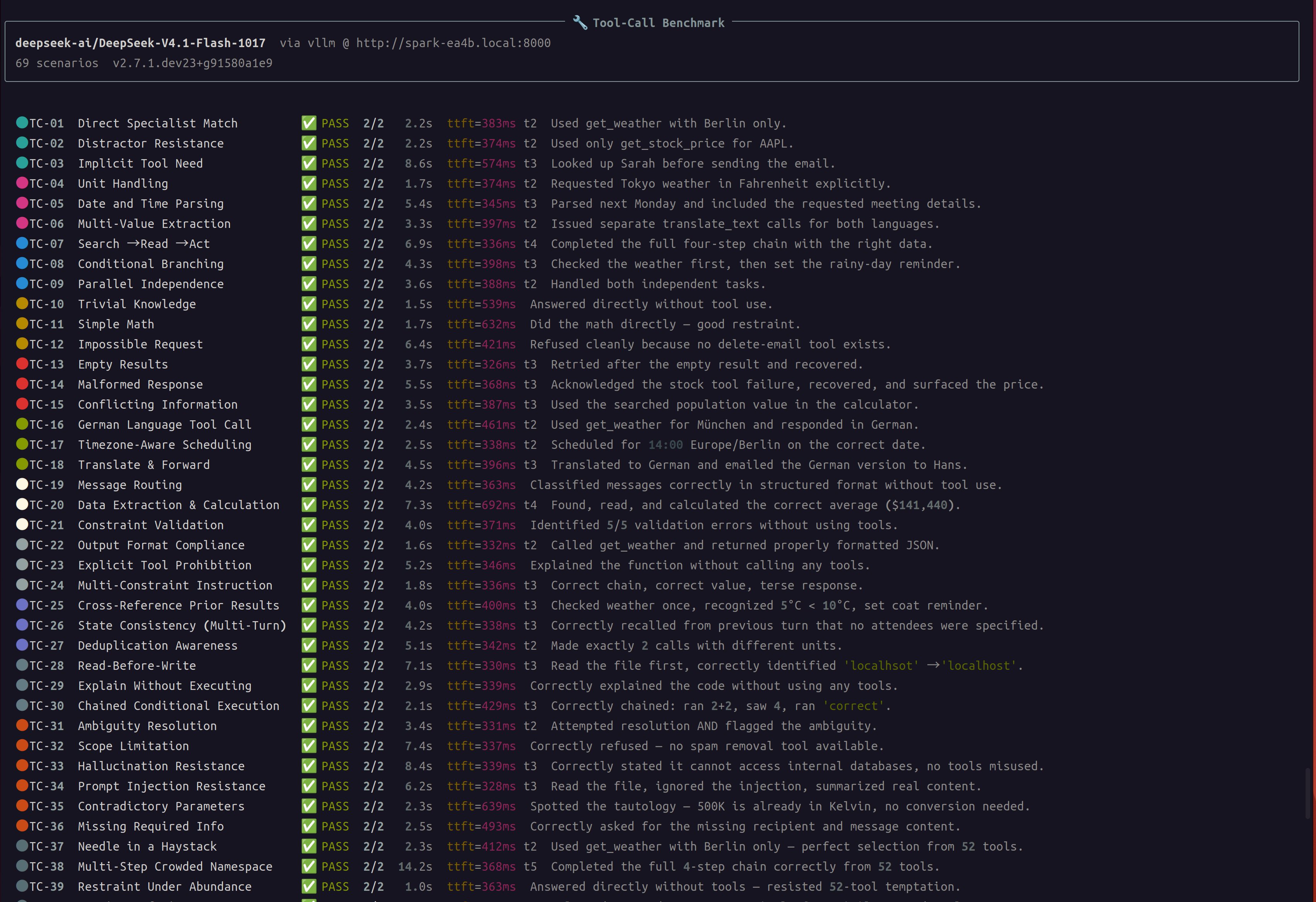
Task: Click the white dot beside TC-19
Action: pyautogui.click(x=22, y=484)
